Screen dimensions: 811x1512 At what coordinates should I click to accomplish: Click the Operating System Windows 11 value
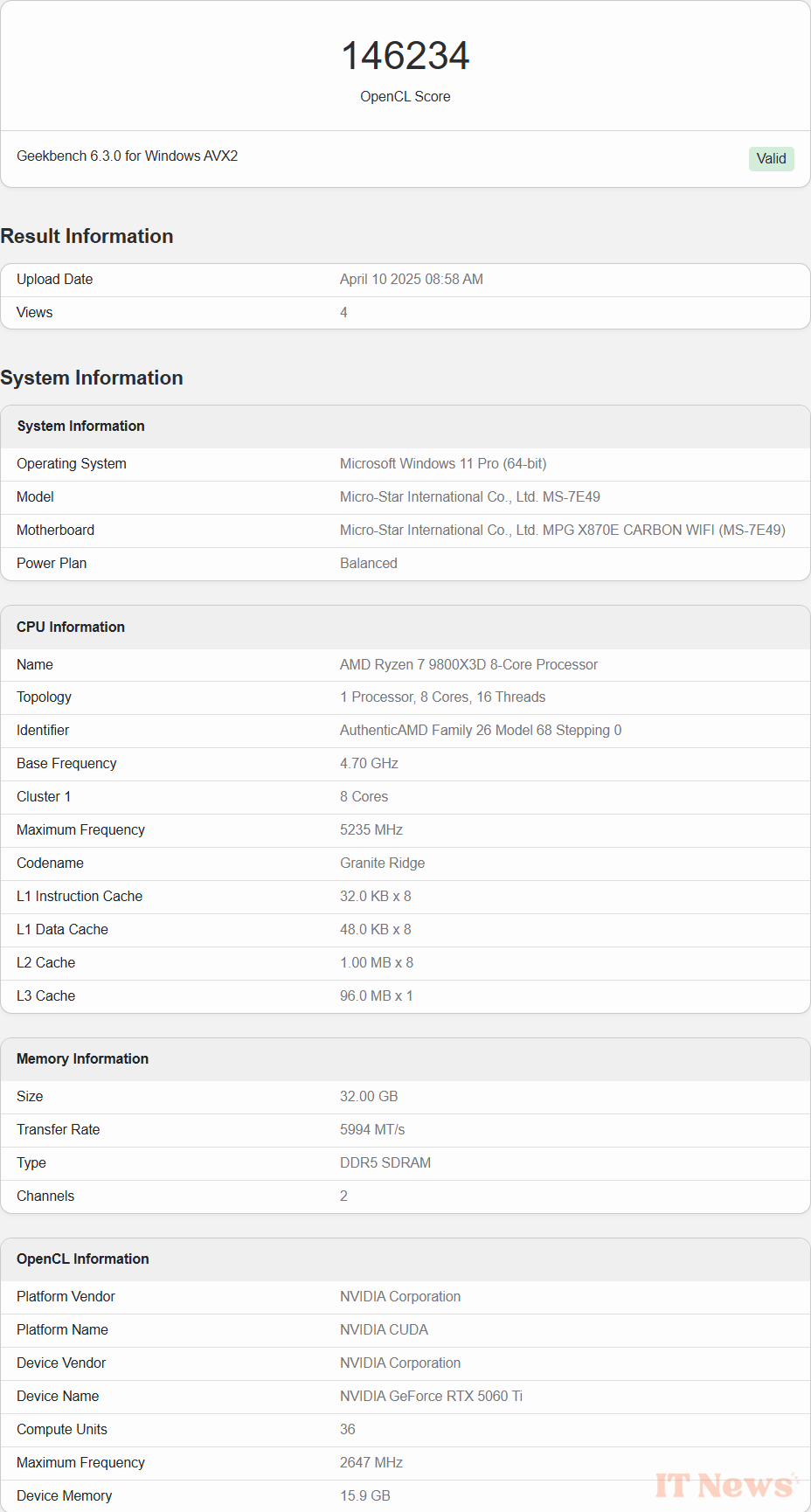443,464
